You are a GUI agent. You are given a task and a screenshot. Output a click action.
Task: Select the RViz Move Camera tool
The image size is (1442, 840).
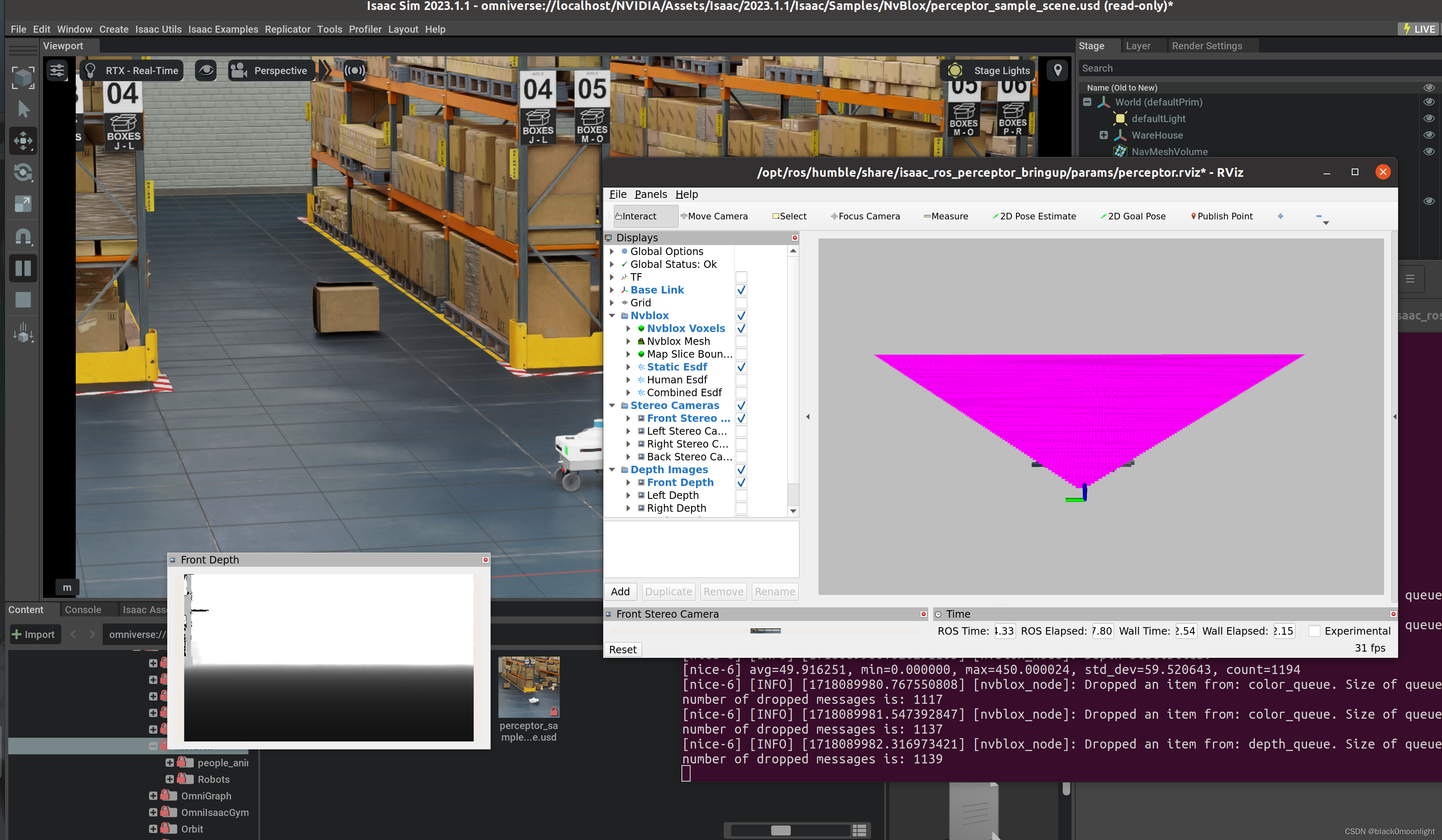714,216
